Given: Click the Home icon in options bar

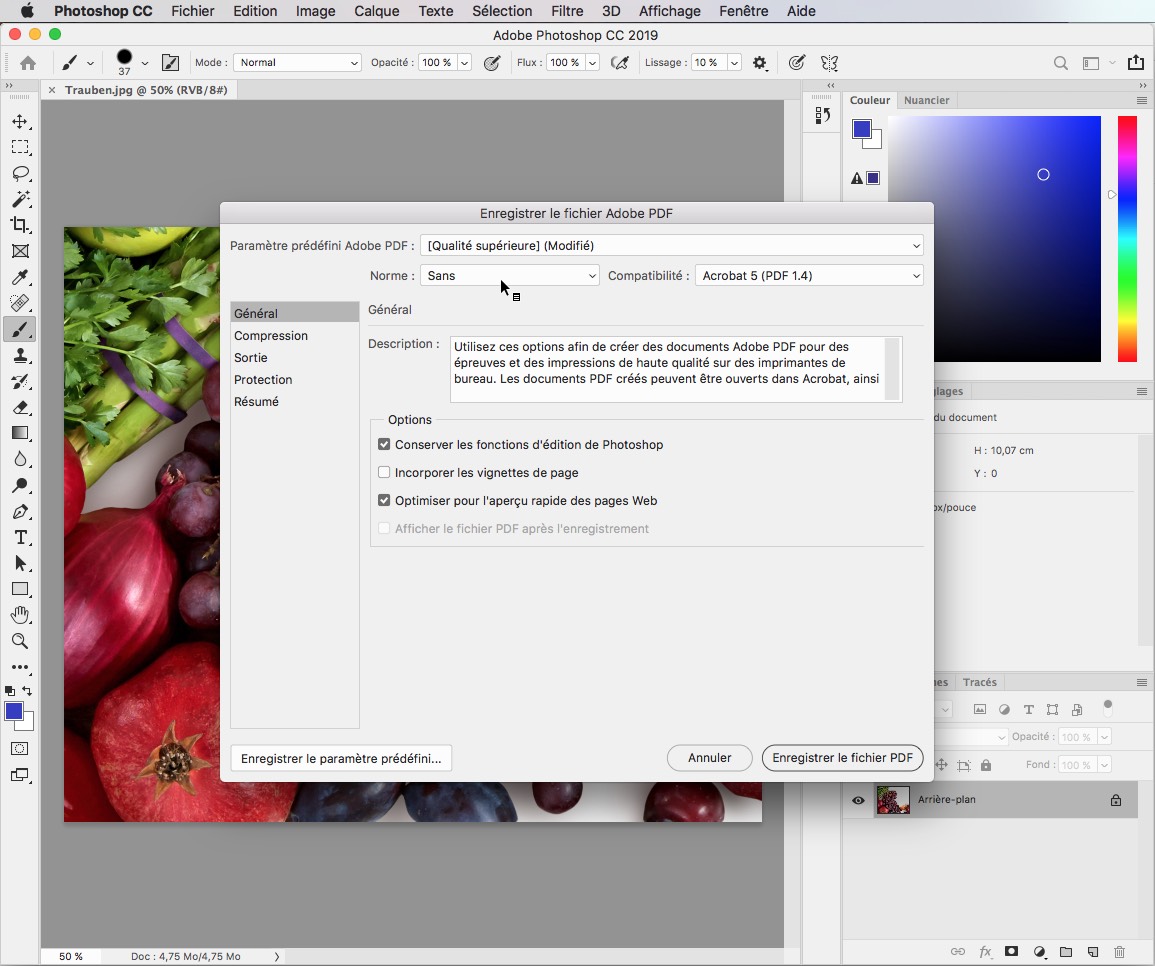Looking at the screenshot, I should point(28,63).
